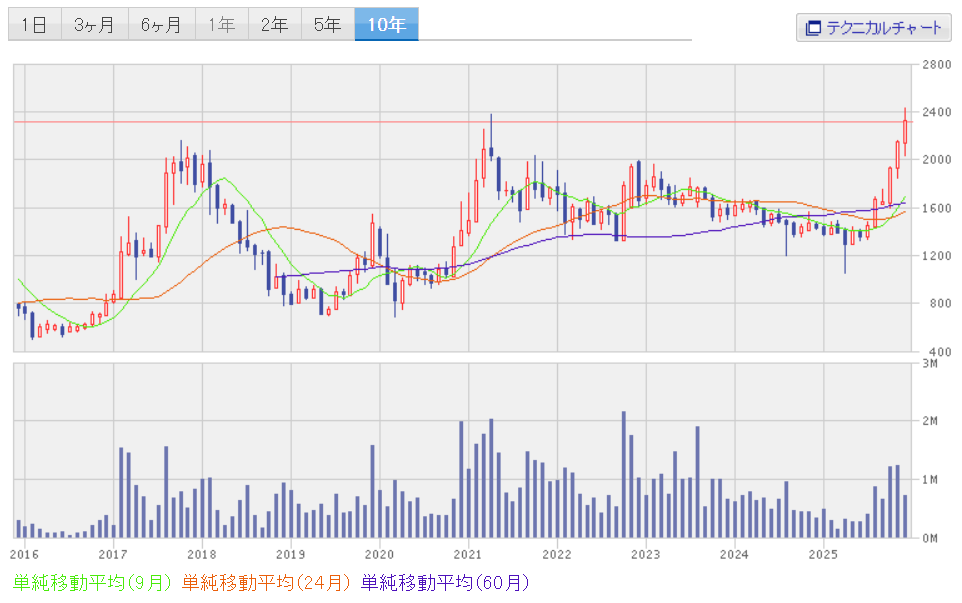Click the window icon beside テクニカルチャート
Viewport: 962px width, 603px height.
click(813, 27)
